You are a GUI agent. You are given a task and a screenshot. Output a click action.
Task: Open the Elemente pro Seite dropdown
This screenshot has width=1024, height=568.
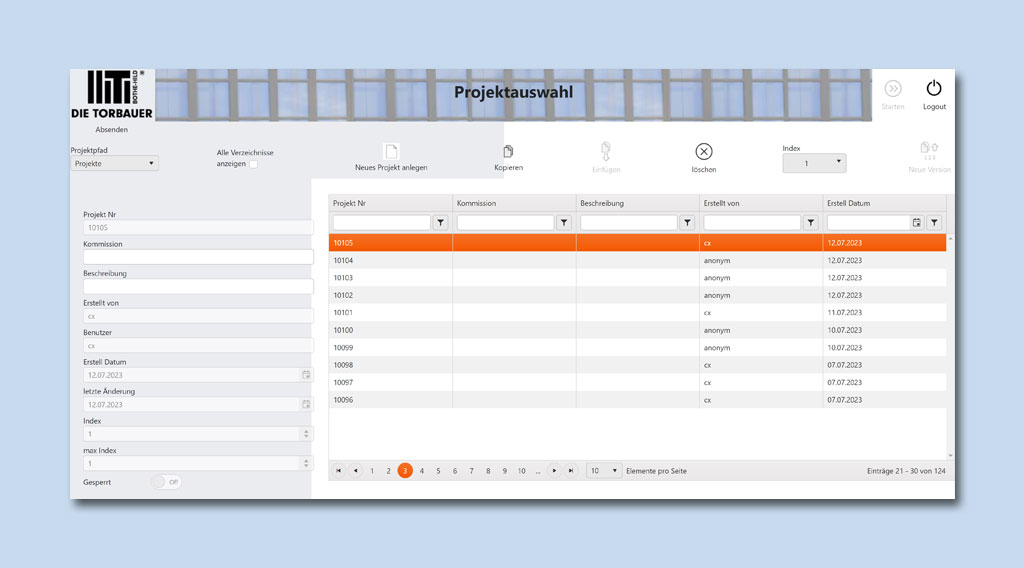coord(603,471)
